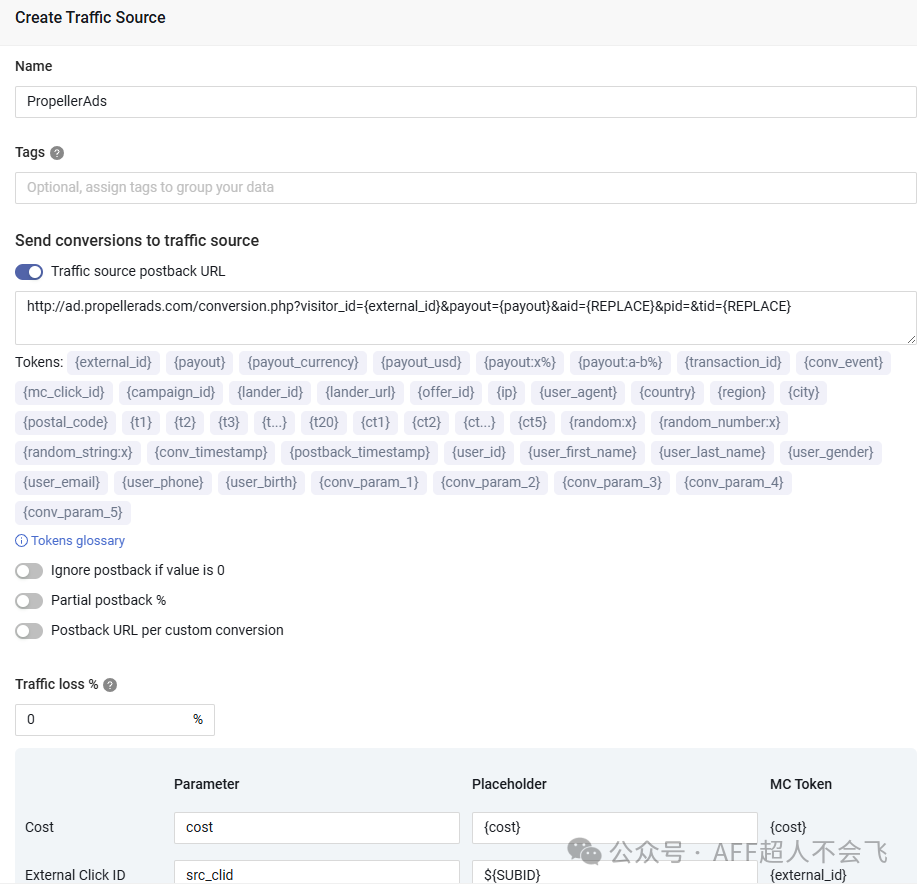Click the External Click ID placeholder field
The height and width of the screenshot is (889, 917).
[x=614, y=874]
